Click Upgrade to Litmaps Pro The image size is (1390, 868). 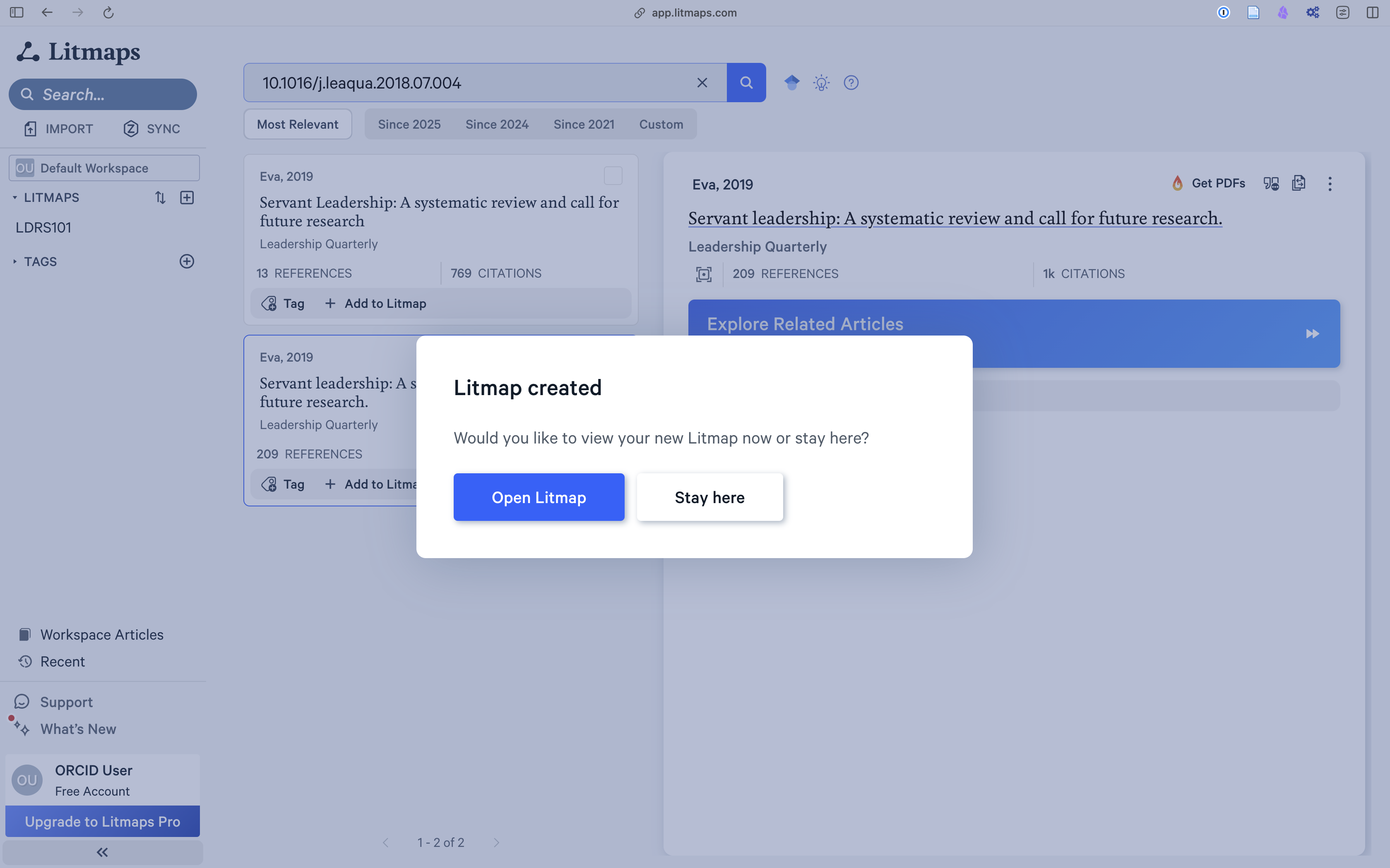[x=103, y=822]
